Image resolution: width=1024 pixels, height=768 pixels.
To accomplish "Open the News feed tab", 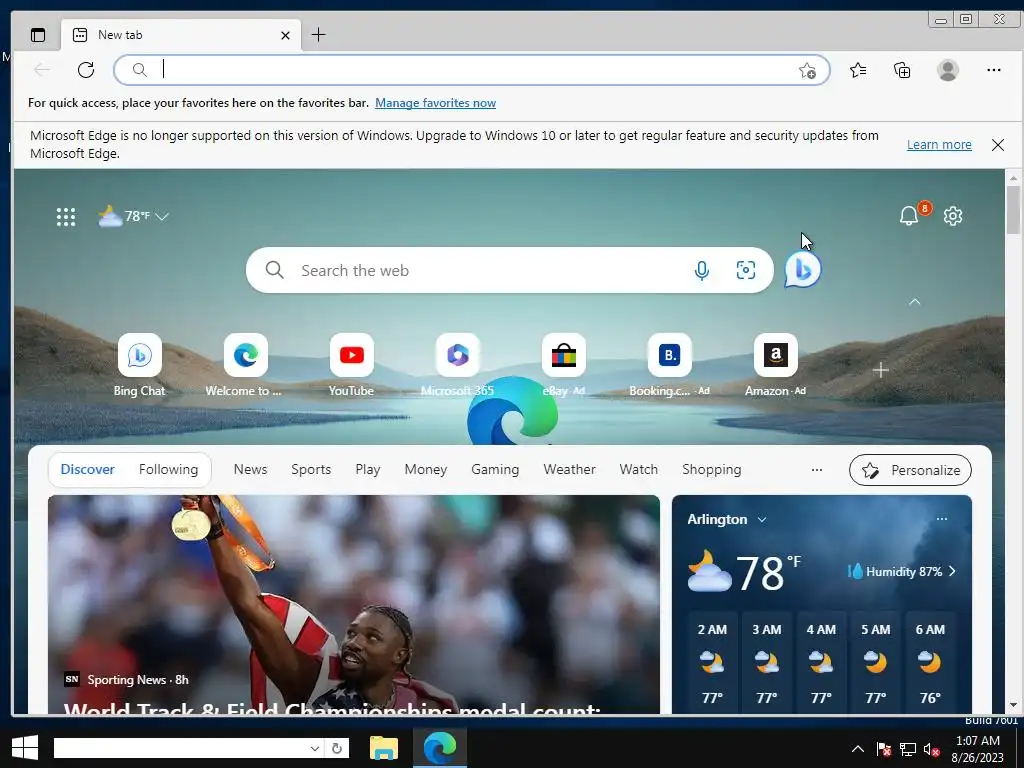I will tap(250, 470).
